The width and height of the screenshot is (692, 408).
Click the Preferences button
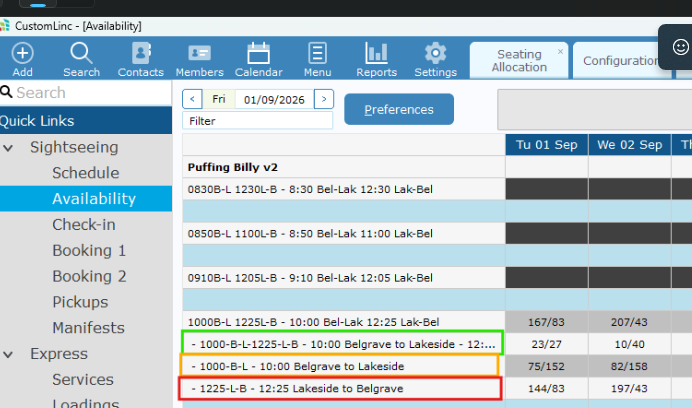399,109
